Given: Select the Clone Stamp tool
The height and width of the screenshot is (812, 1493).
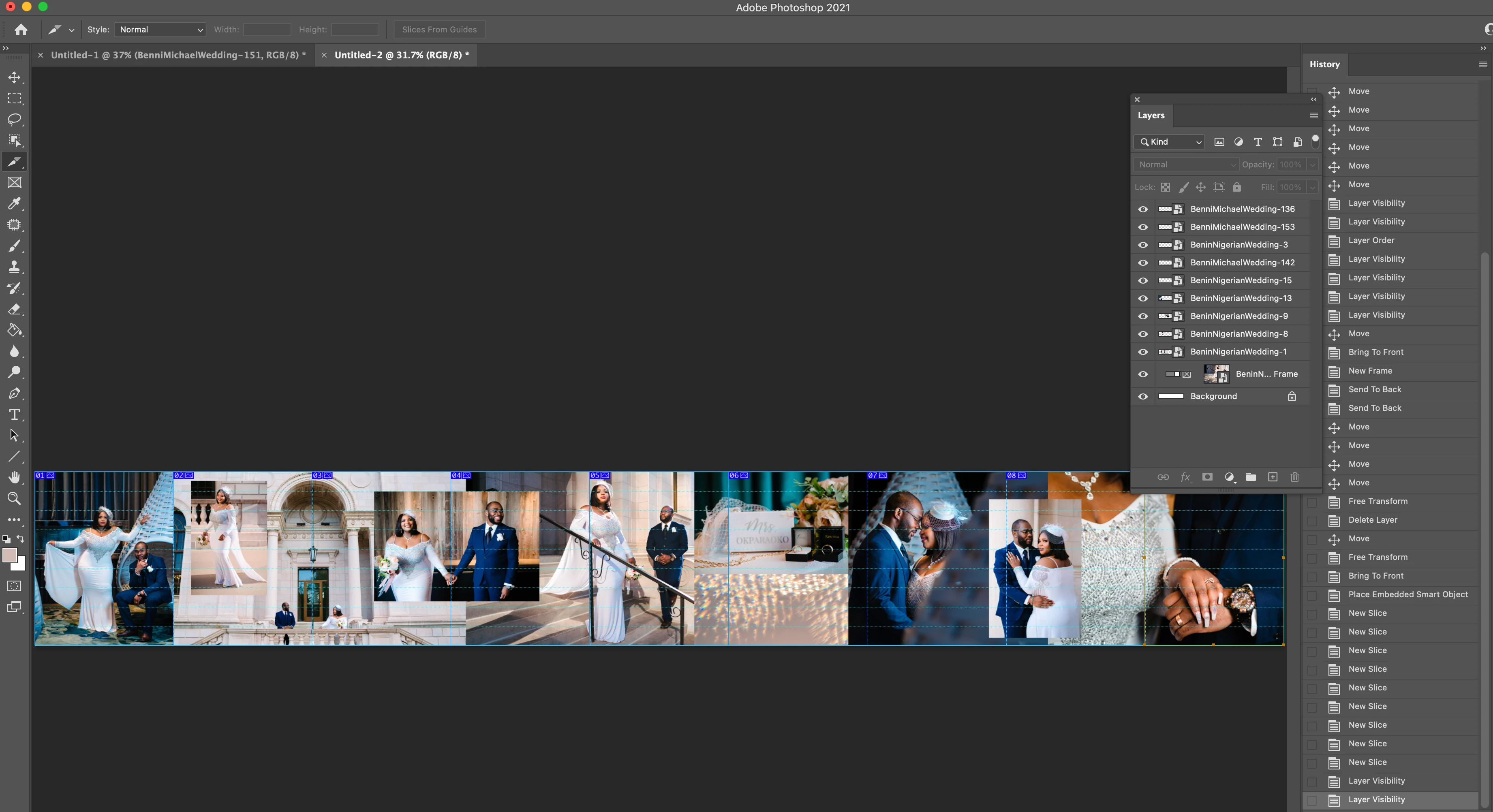Looking at the screenshot, I should [15, 267].
